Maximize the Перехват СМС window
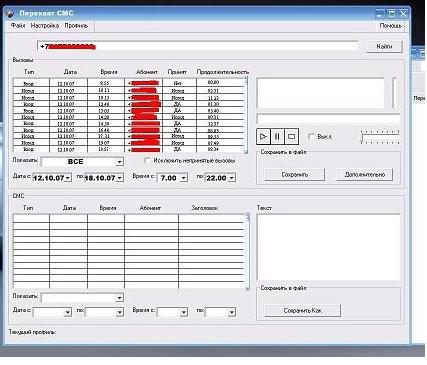 392,14
